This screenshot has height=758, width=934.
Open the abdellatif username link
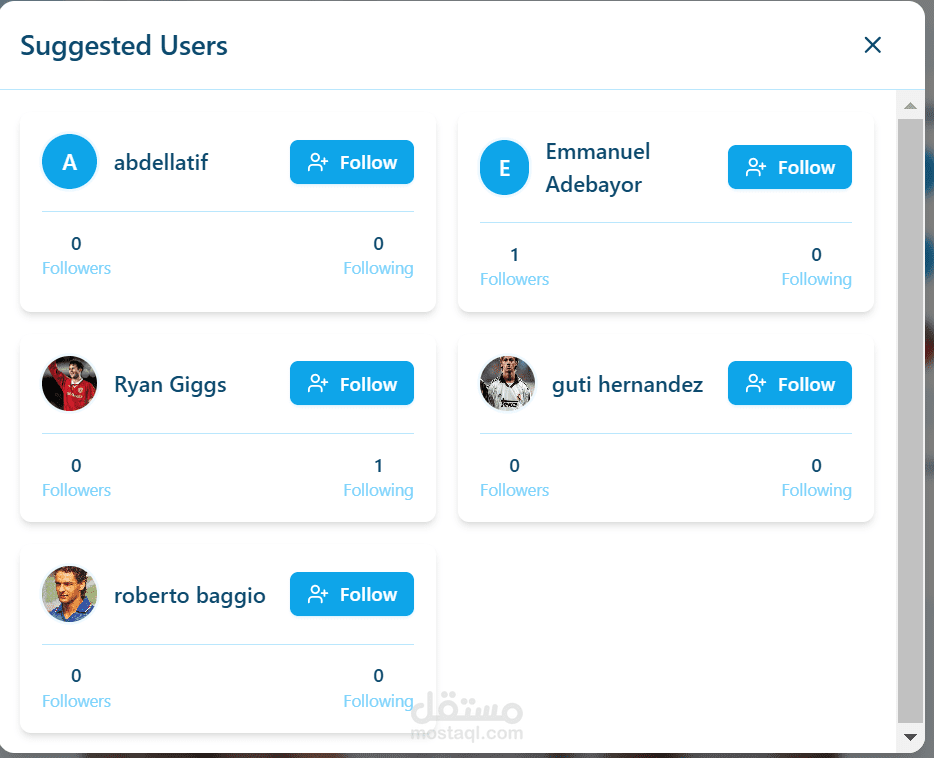pos(161,162)
